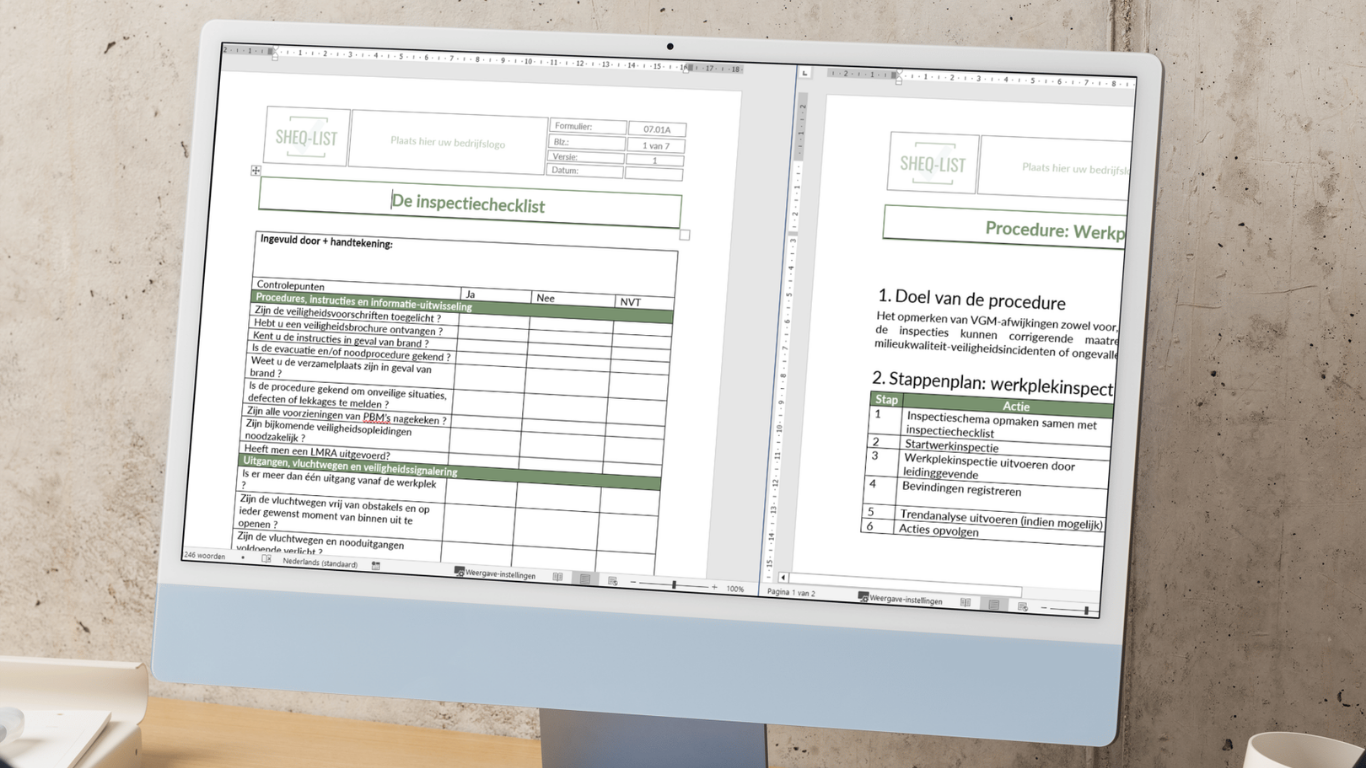This screenshot has width=1366, height=768.
Task: Click the Pagina 1 van 2 indicator
Action: 791,592
